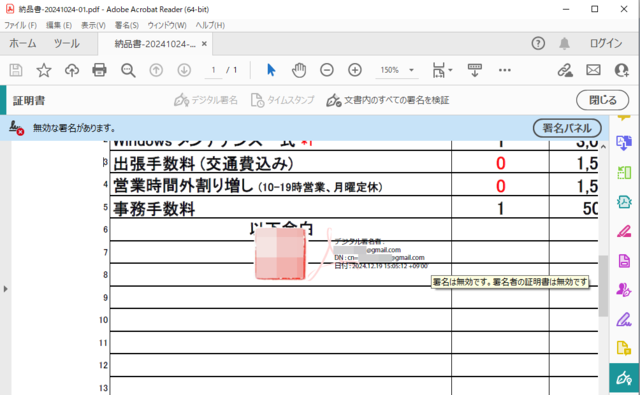Open the ウィンドウ(W) menu

pos(167,25)
